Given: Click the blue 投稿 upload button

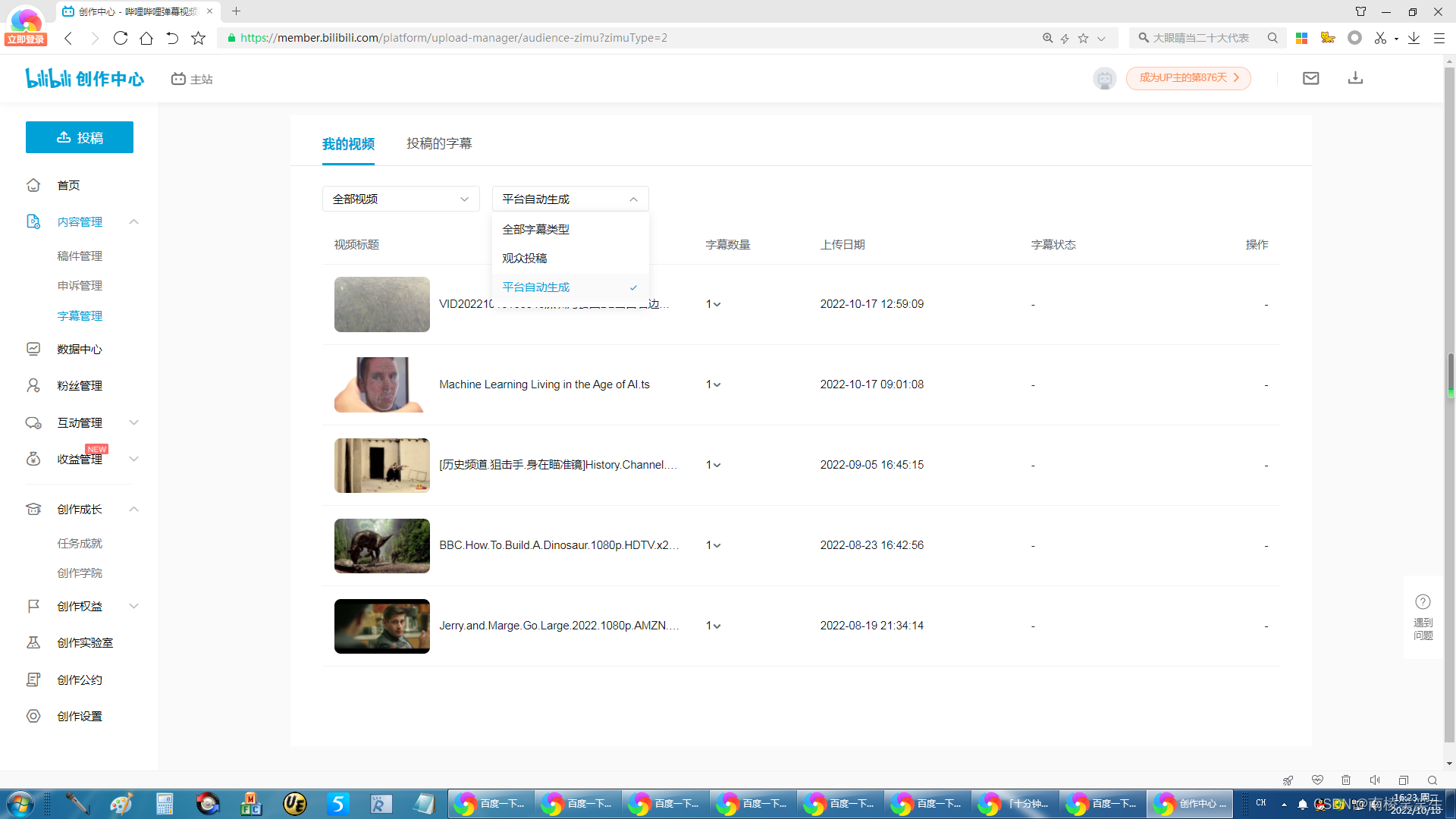Looking at the screenshot, I should [x=80, y=137].
